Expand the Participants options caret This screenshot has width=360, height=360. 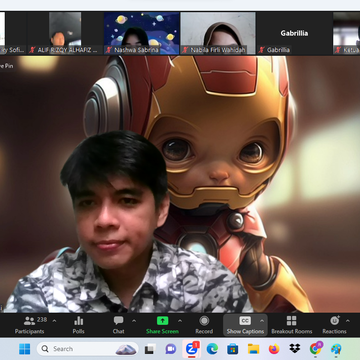coord(54,321)
